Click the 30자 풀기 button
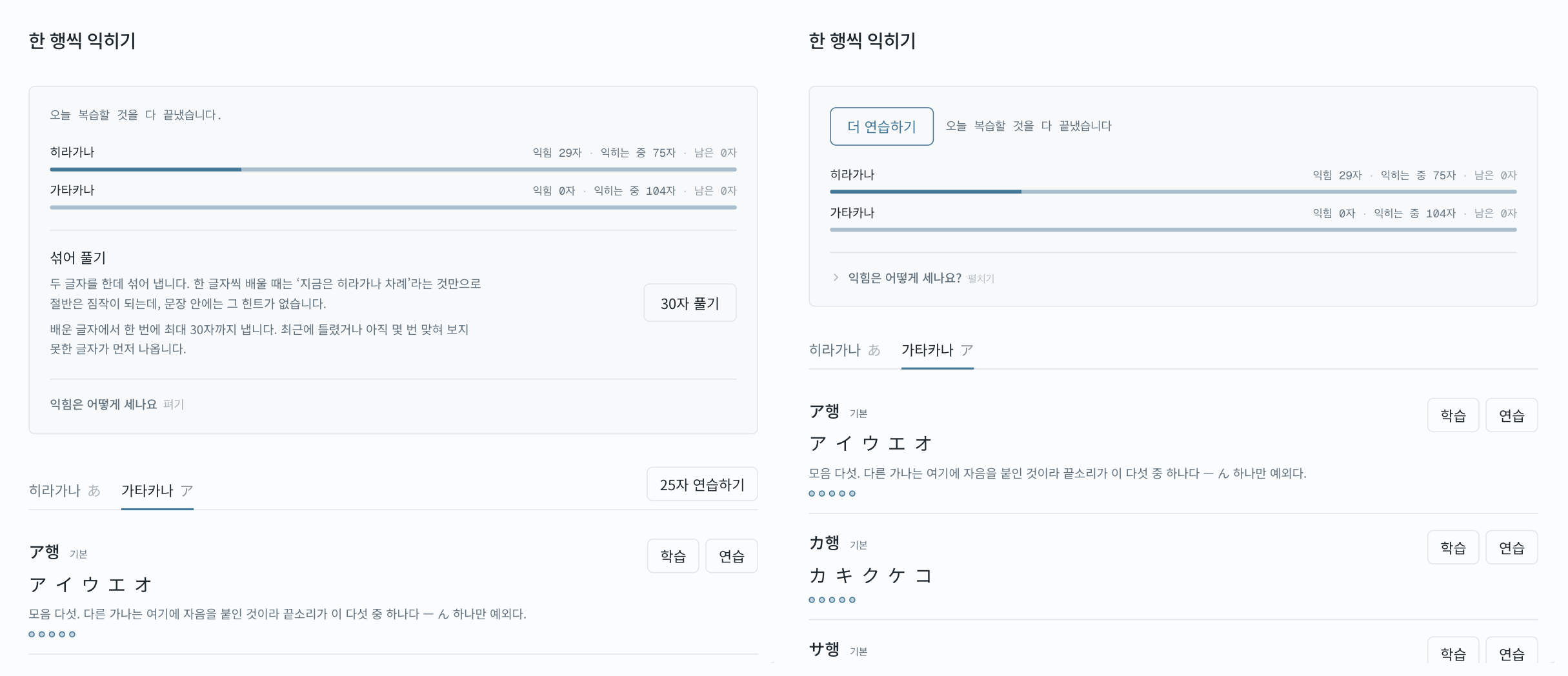The image size is (1568, 676). pyautogui.click(x=690, y=303)
